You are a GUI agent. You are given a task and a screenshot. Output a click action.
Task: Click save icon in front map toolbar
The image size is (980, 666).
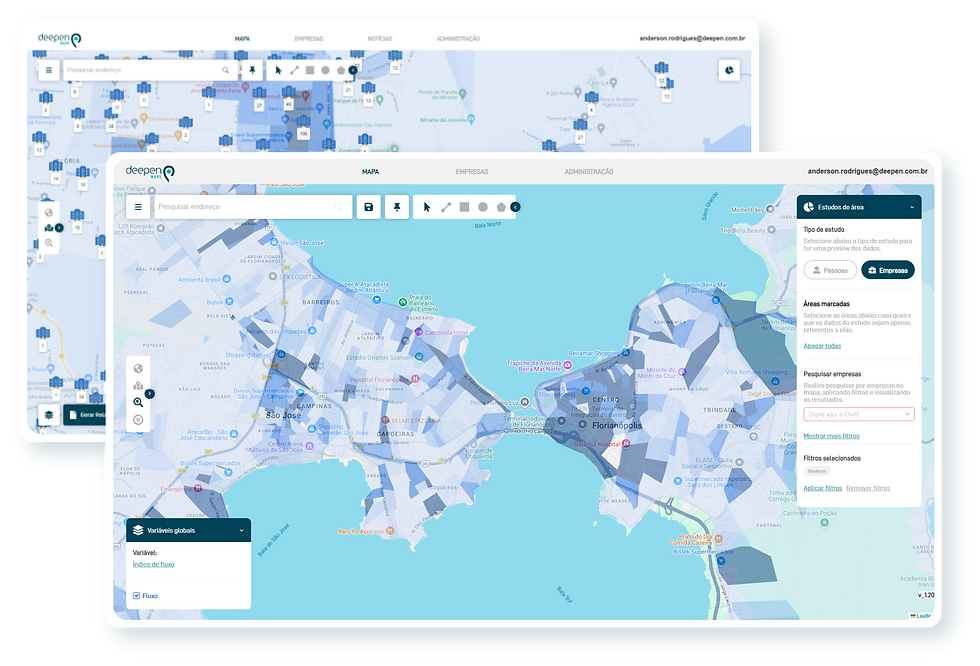pos(369,207)
